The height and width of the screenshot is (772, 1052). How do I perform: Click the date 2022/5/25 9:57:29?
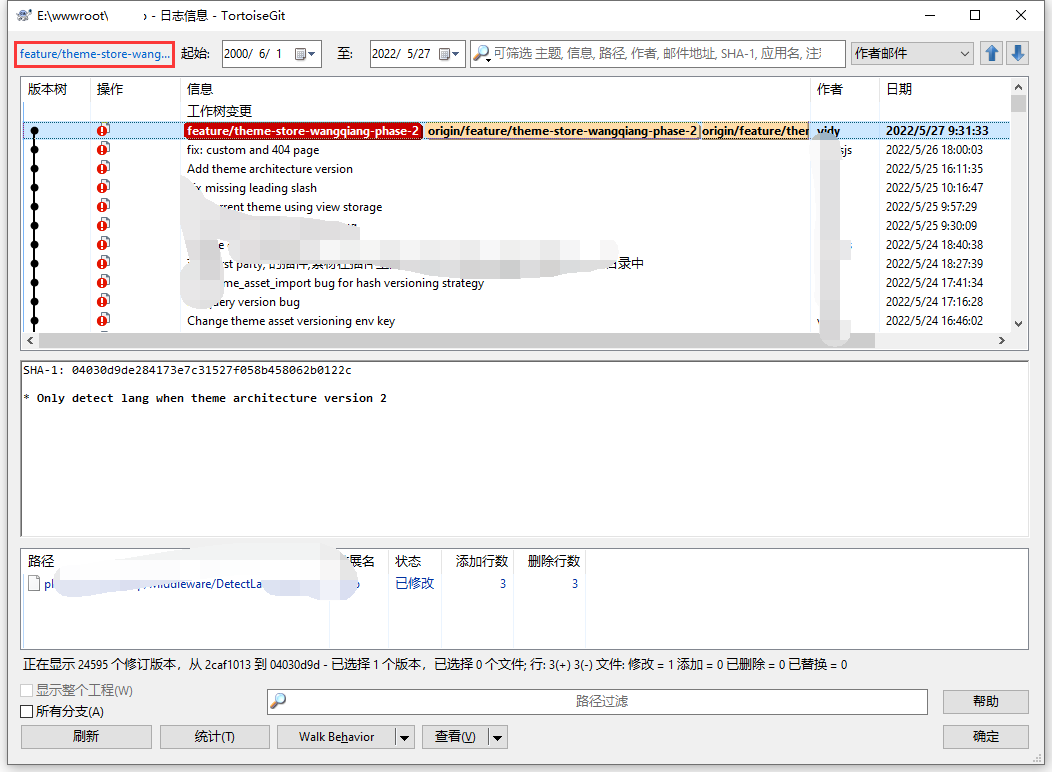tap(931, 207)
